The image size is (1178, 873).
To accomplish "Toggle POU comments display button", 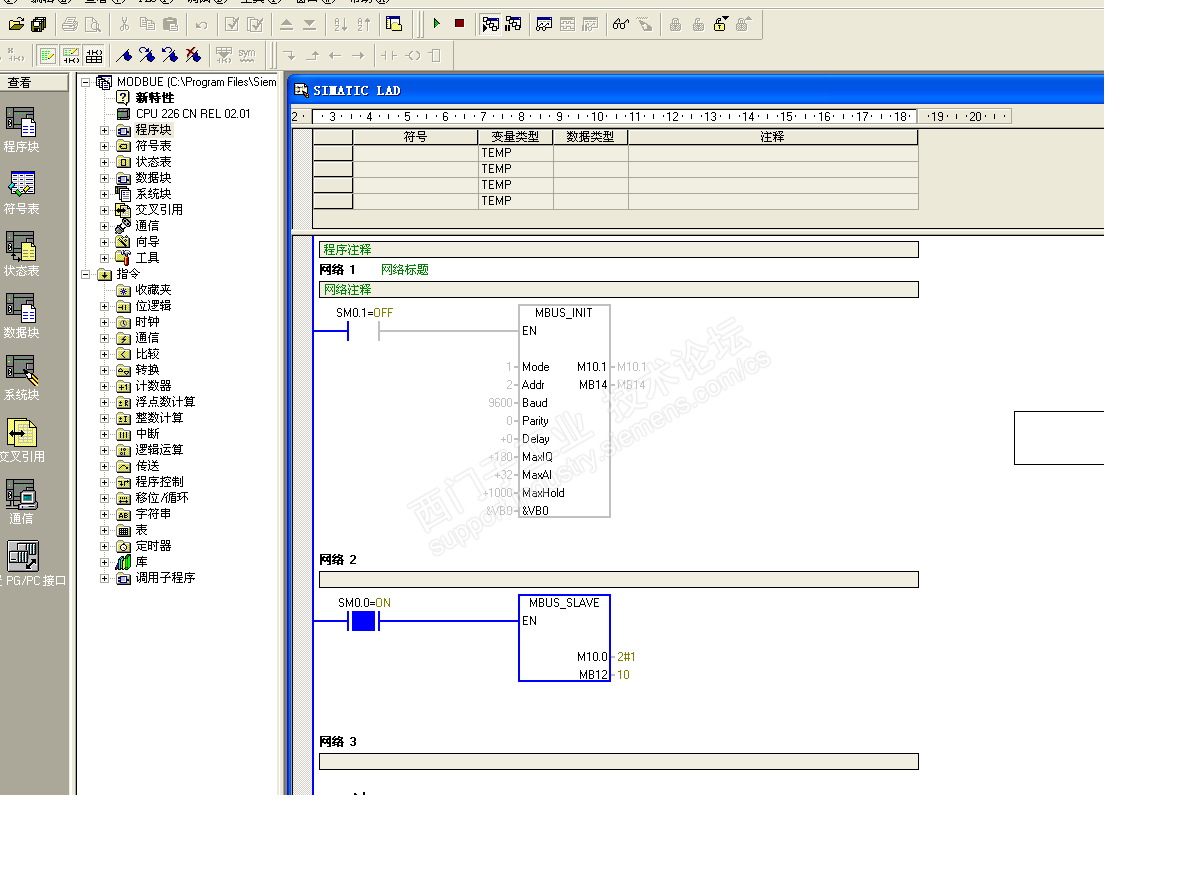I will 47,55.
